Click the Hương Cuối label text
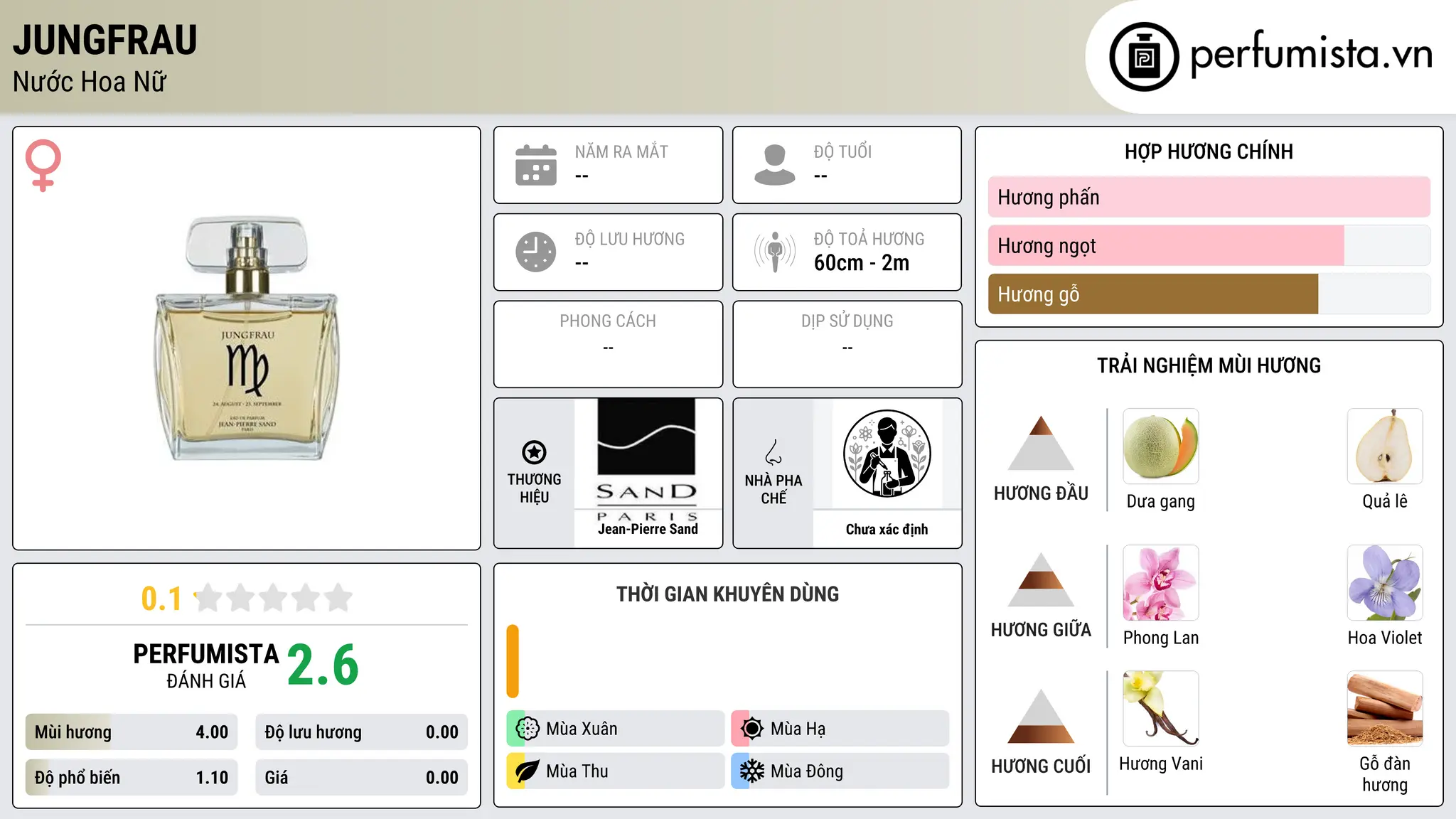The width and height of the screenshot is (1456, 819). click(x=1041, y=766)
